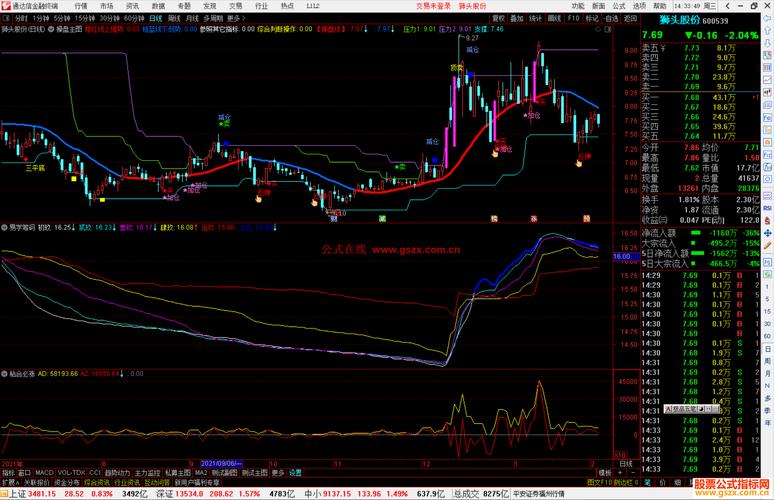Open the 数据 menu
Viewport: 774px width, 500px height.
point(158,6)
